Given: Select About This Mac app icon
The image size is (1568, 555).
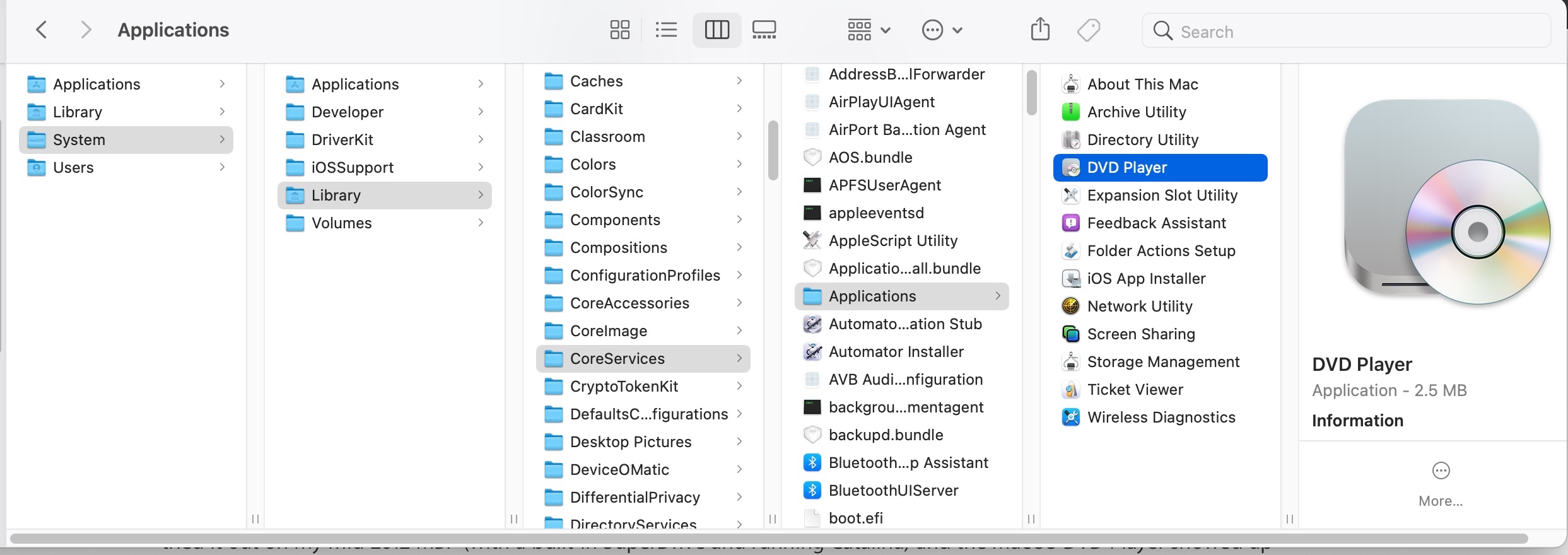Looking at the screenshot, I should tap(1070, 85).
